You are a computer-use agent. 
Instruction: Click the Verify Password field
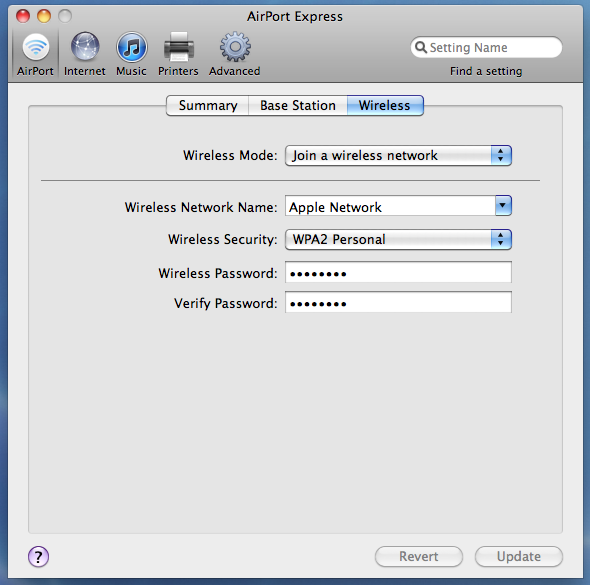(x=398, y=302)
